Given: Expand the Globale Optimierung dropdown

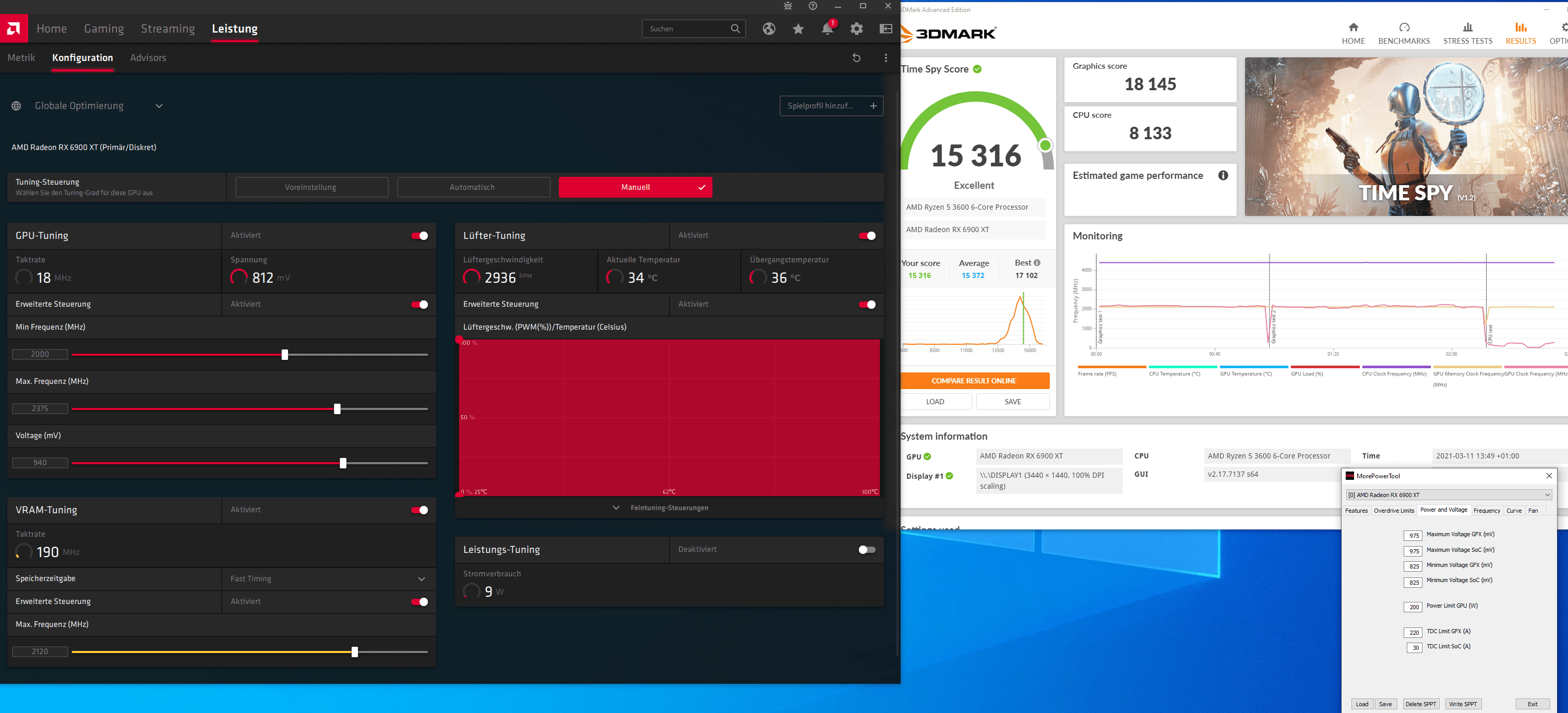Looking at the screenshot, I should tap(159, 106).
